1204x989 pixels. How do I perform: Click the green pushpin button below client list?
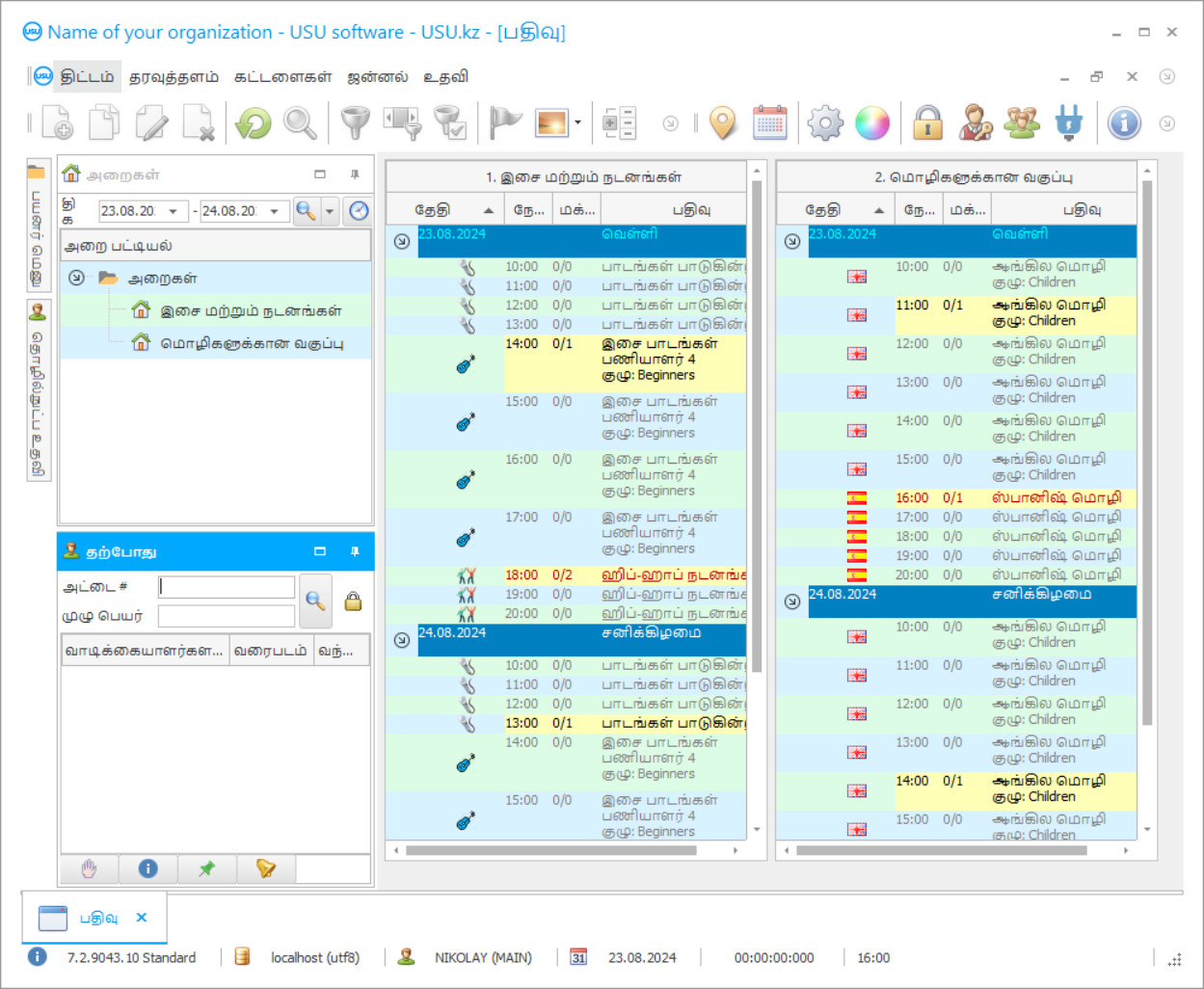(x=206, y=869)
